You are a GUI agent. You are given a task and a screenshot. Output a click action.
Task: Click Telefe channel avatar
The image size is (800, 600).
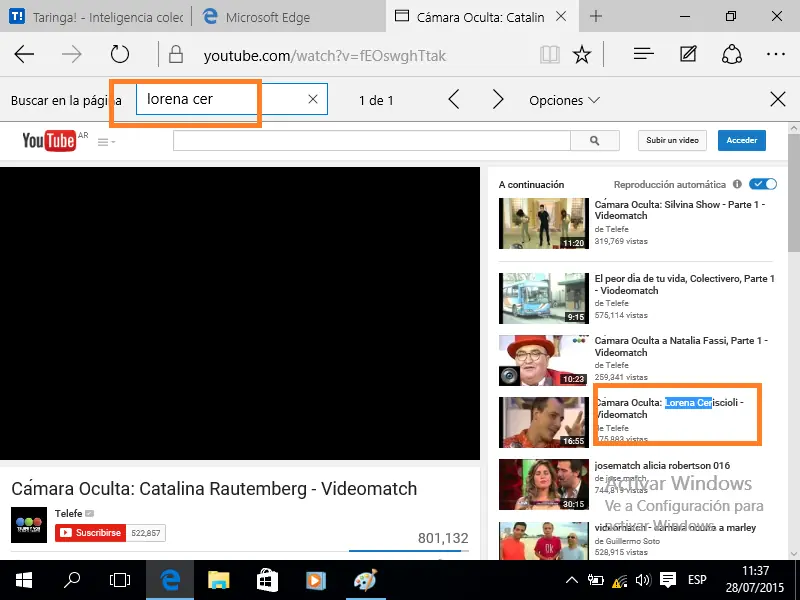tap(29, 525)
